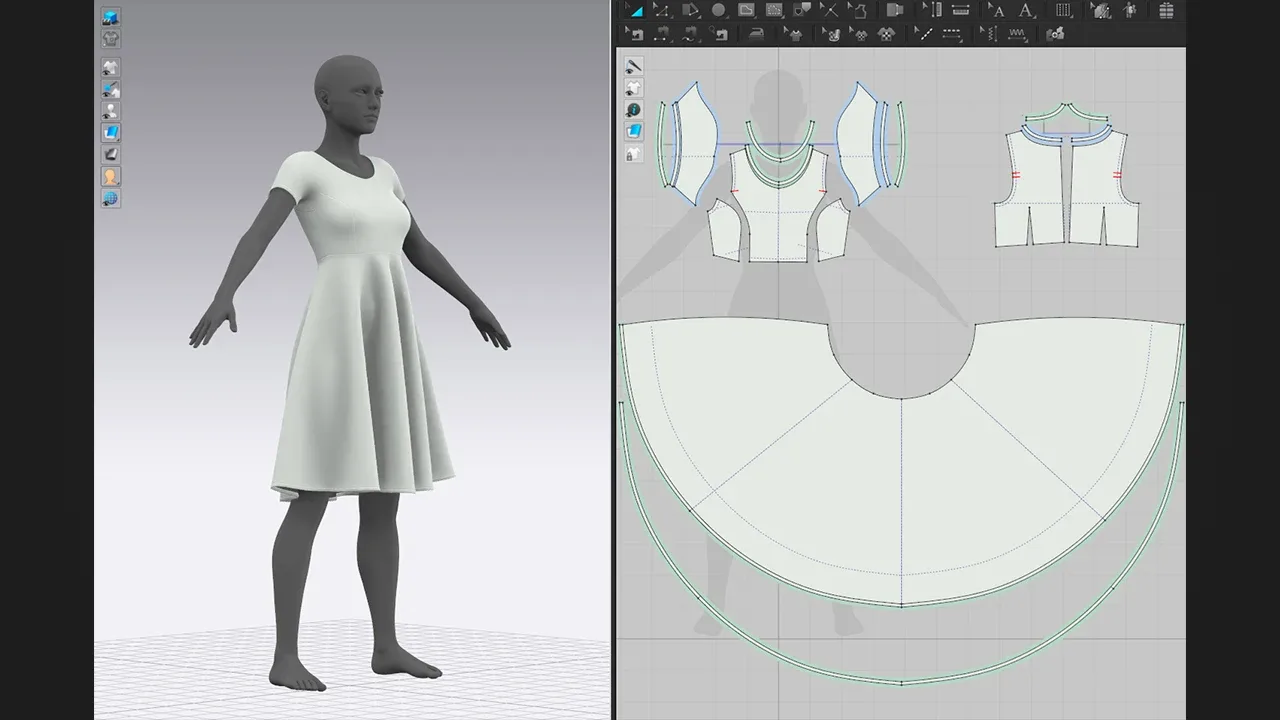Toggle Show 3D Sewing visibility in 3D view

click(x=111, y=90)
